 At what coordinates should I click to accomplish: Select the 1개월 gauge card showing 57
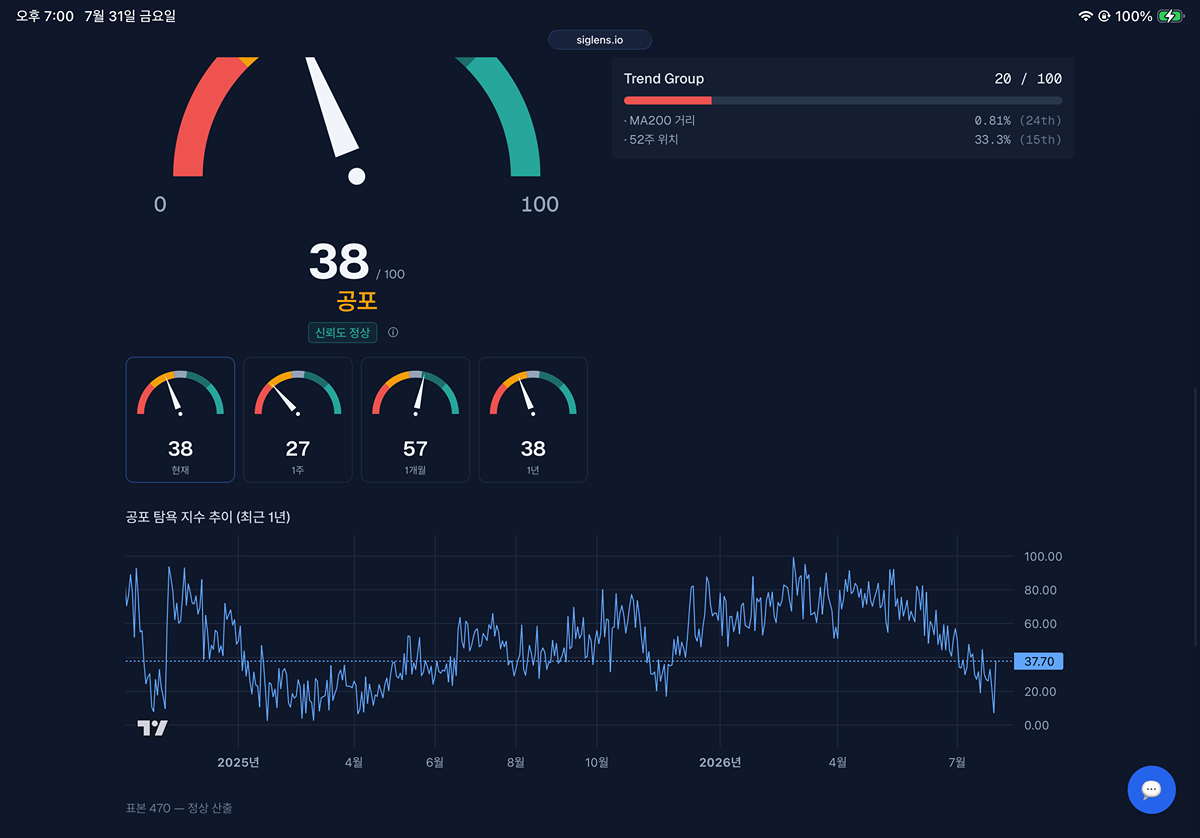[415, 420]
